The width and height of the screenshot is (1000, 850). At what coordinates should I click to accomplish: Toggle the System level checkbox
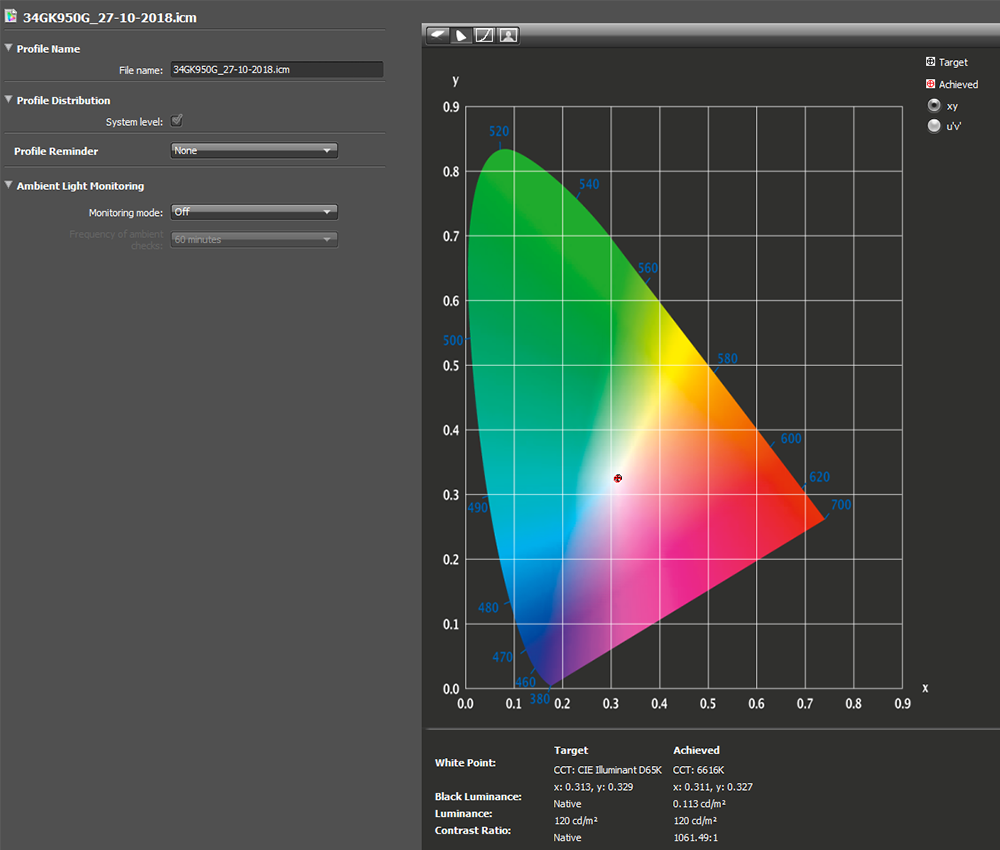click(x=177, y=121)
